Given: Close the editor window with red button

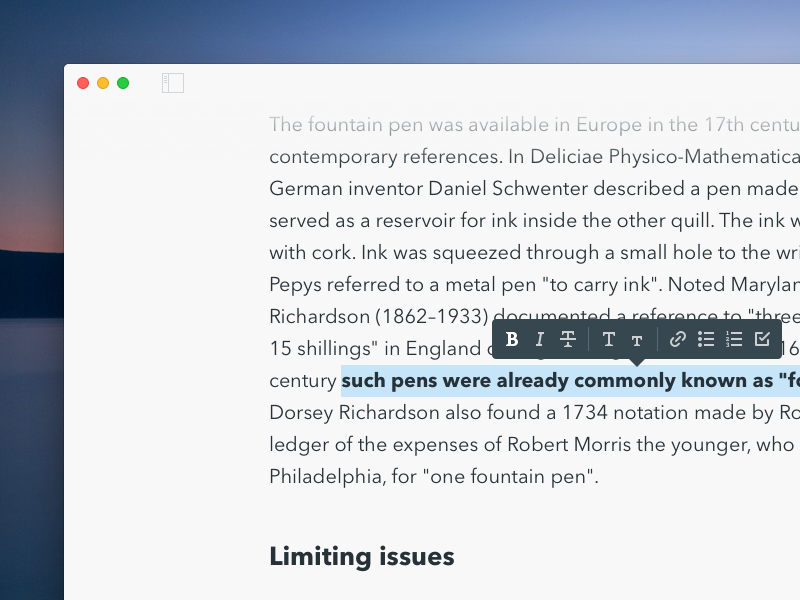Looking at the screenshot, I should [83, 83].
